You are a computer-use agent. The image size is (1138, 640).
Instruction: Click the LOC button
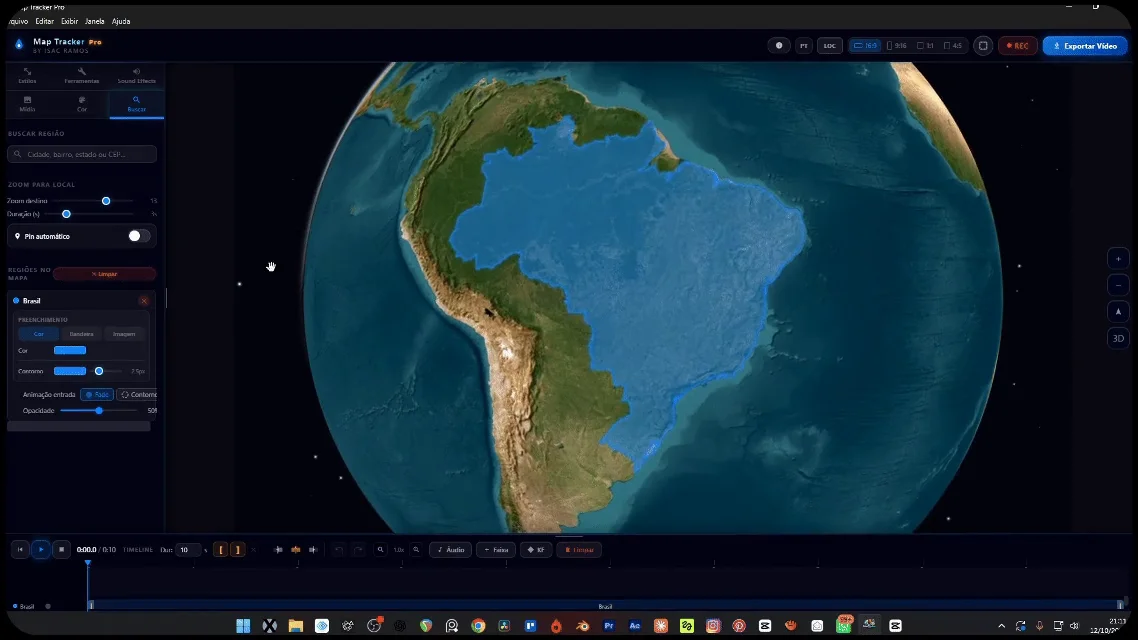point(830,46)
